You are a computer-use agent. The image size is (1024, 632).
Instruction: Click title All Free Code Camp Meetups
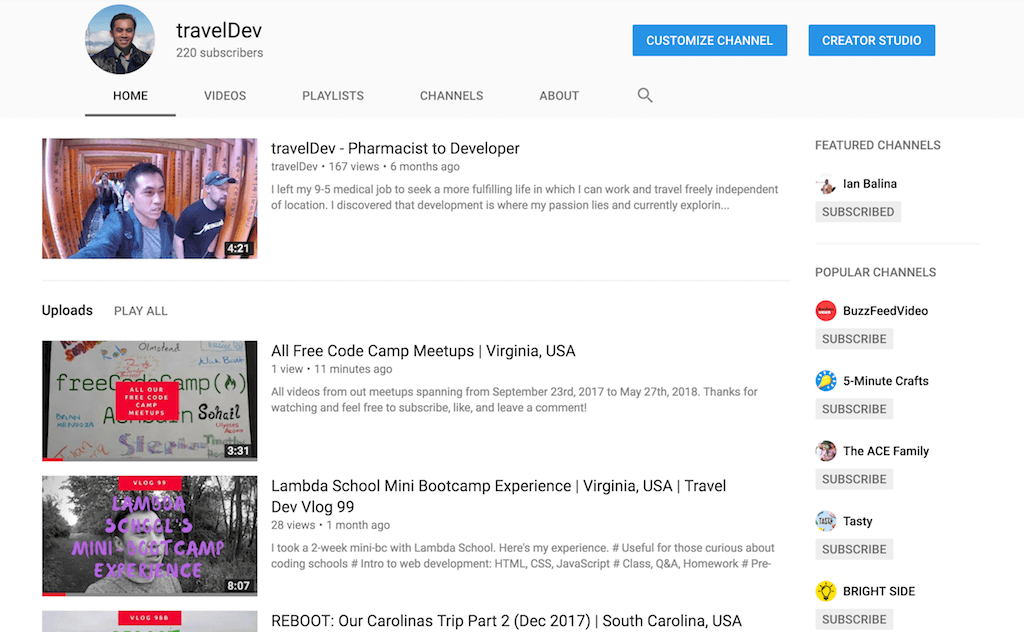[x=423, y=351]
